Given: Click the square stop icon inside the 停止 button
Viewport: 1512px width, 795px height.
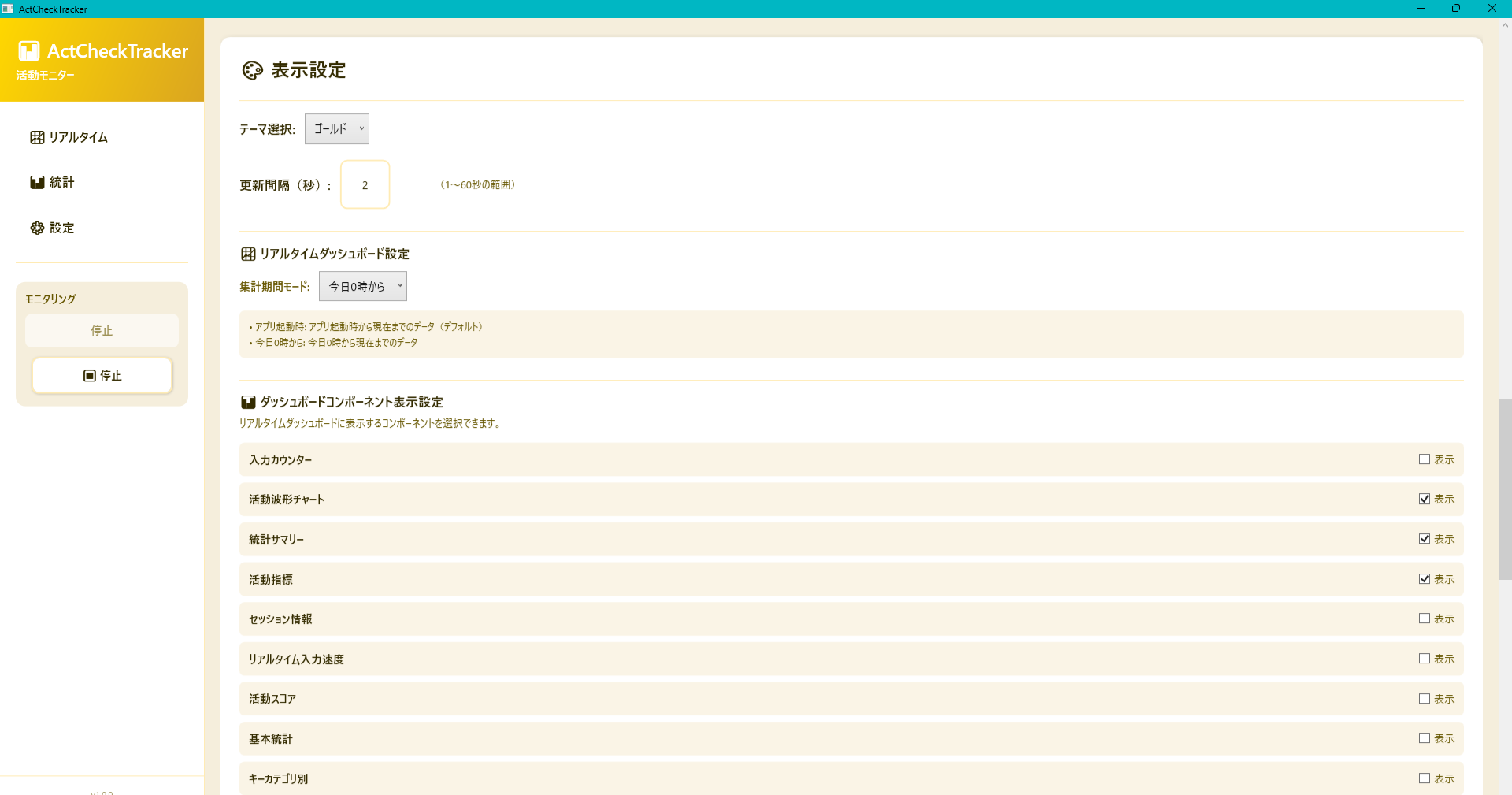Looking at the screenshot, I should [x=90, y=376].
